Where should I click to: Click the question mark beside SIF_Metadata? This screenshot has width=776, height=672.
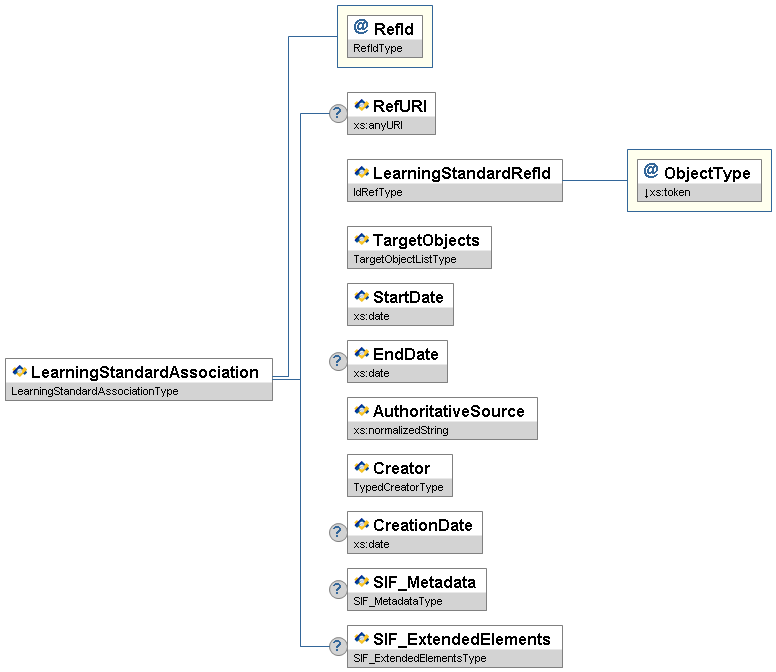click(x=338, y=589)
